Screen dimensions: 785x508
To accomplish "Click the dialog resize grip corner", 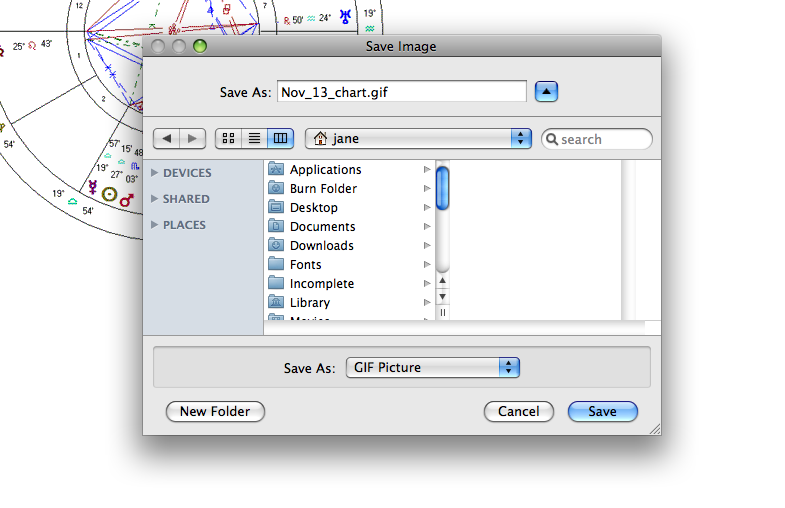I will [x=655, y=429].
